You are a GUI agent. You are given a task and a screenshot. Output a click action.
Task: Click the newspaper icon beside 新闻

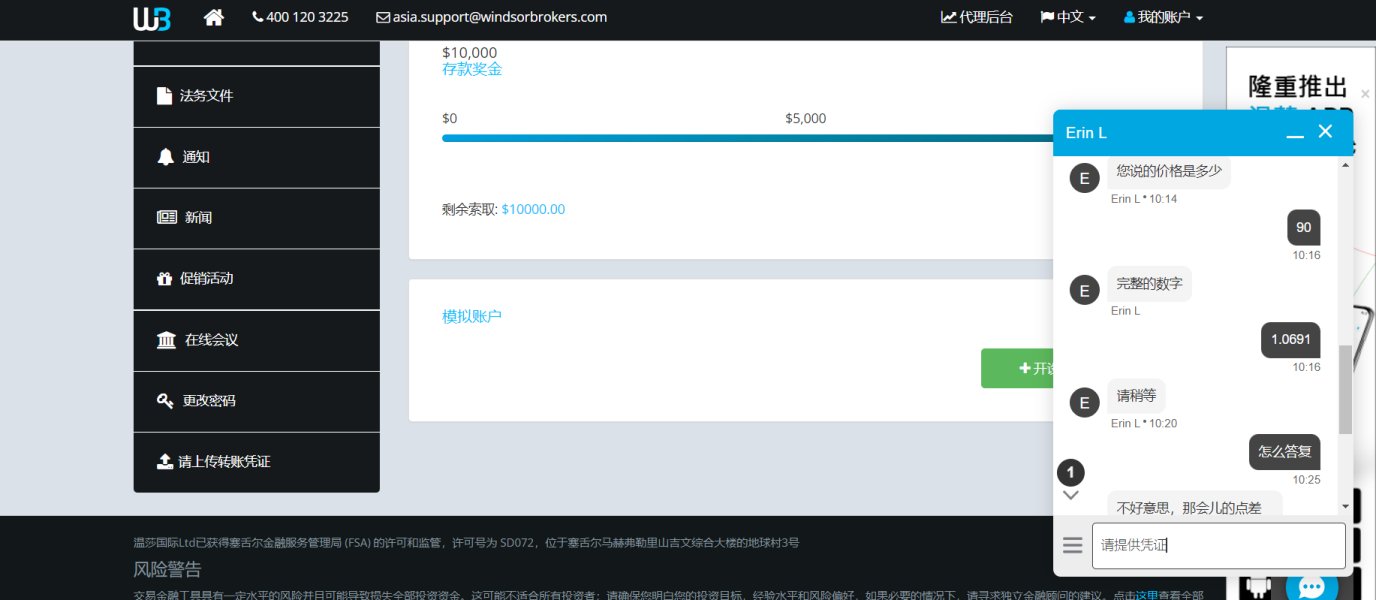pyautogui.click(x=166, y=218)
